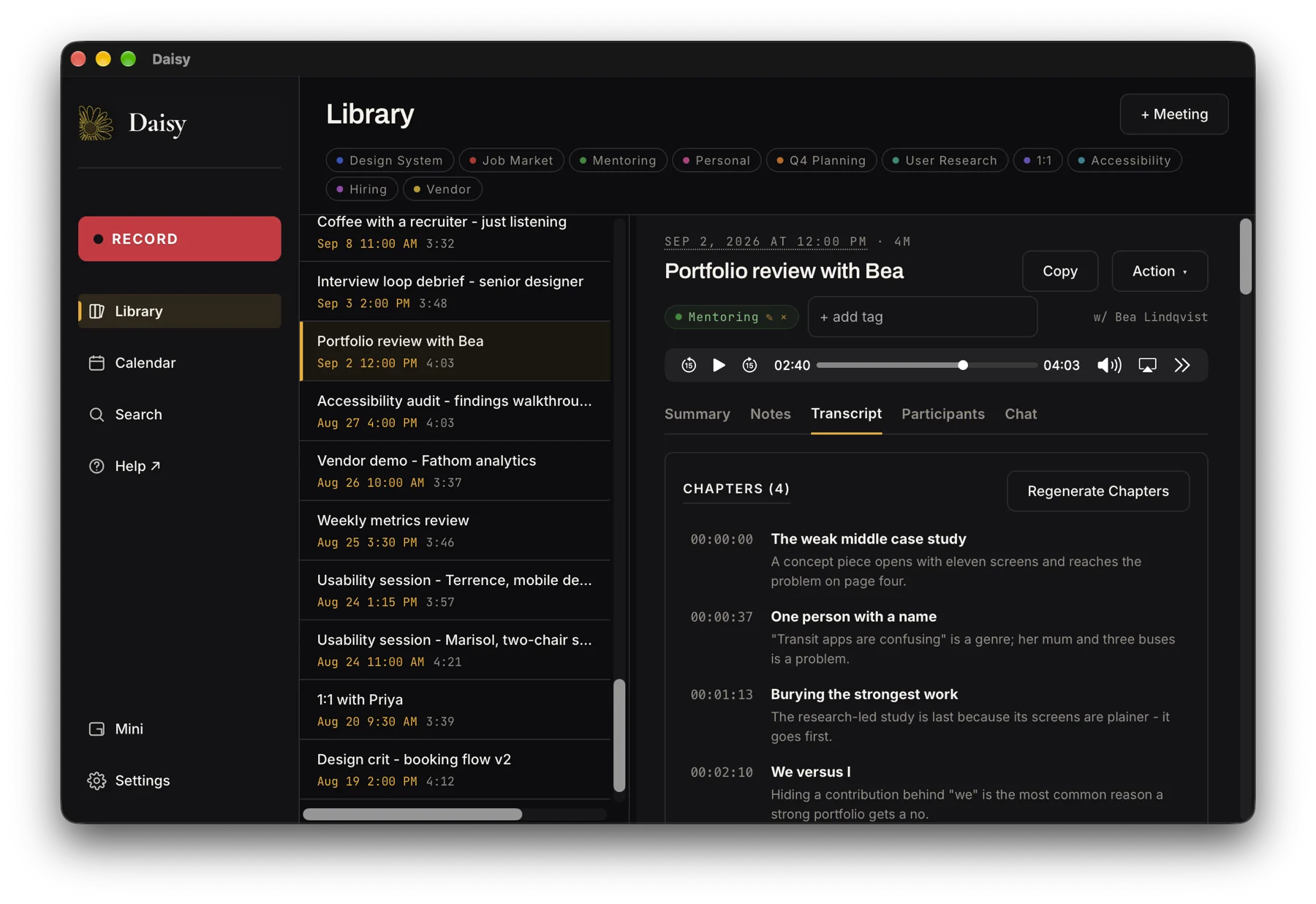Open Design crit - booking flow v2
The height and width of the screenshot is (904, 1316).
coord(455,769)
